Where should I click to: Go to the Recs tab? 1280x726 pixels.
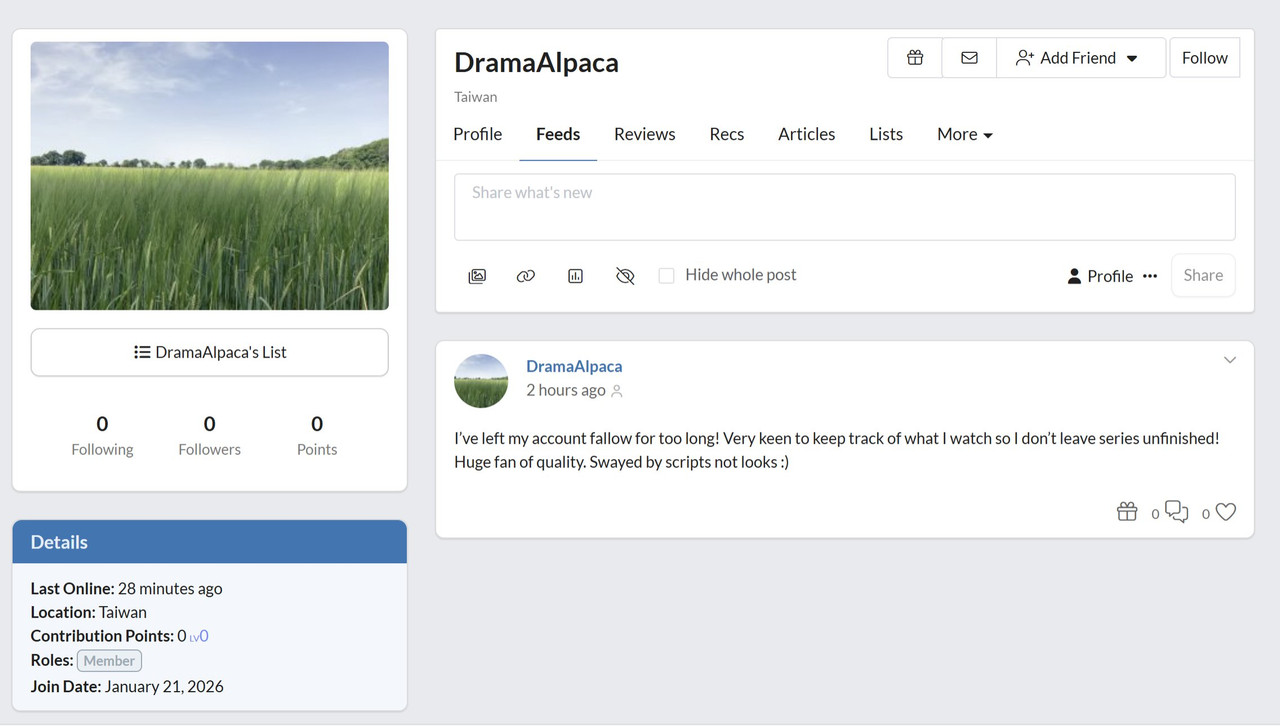click(x=727, y=134)
